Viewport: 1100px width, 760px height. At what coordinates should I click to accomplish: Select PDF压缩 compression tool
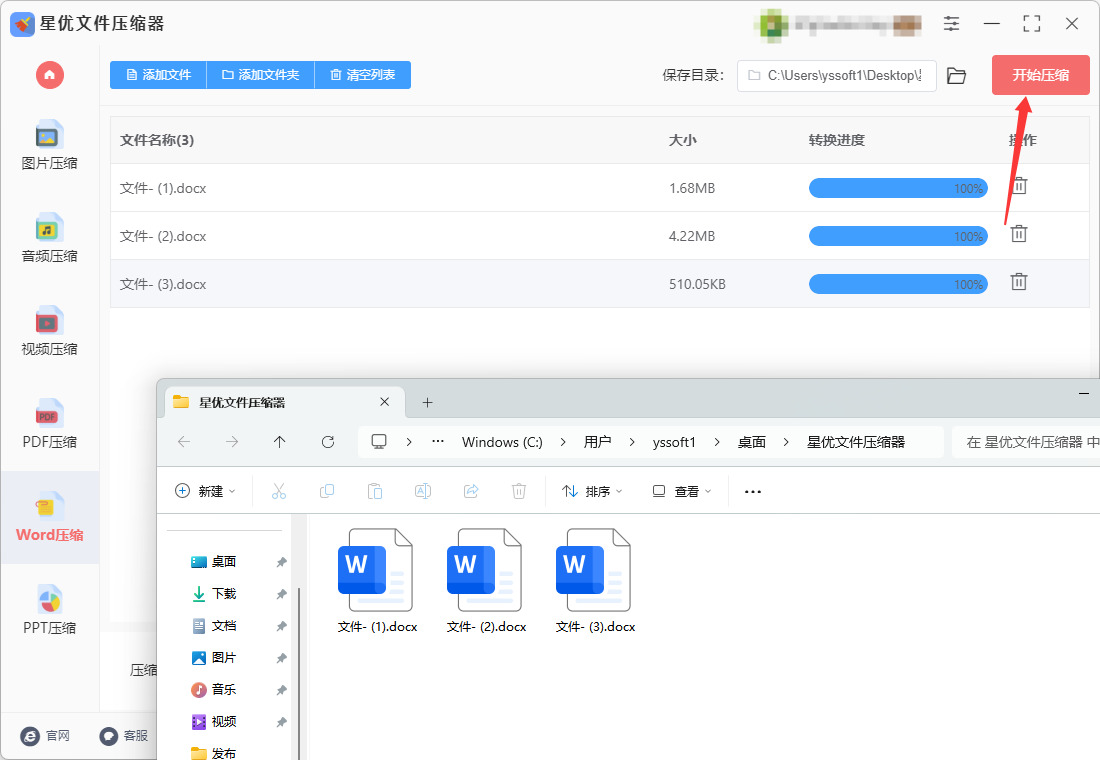[x=50, y=425]
